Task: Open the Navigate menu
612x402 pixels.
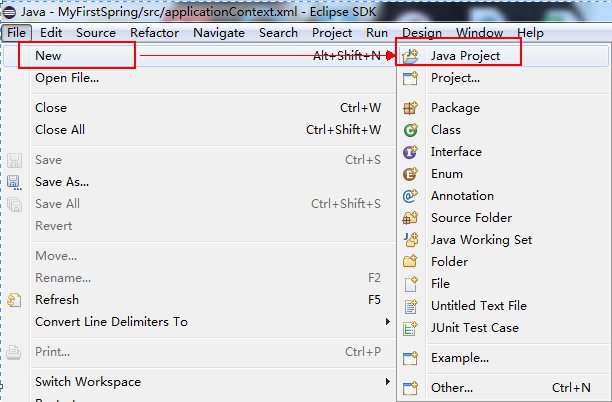Action: coord(219,33)
